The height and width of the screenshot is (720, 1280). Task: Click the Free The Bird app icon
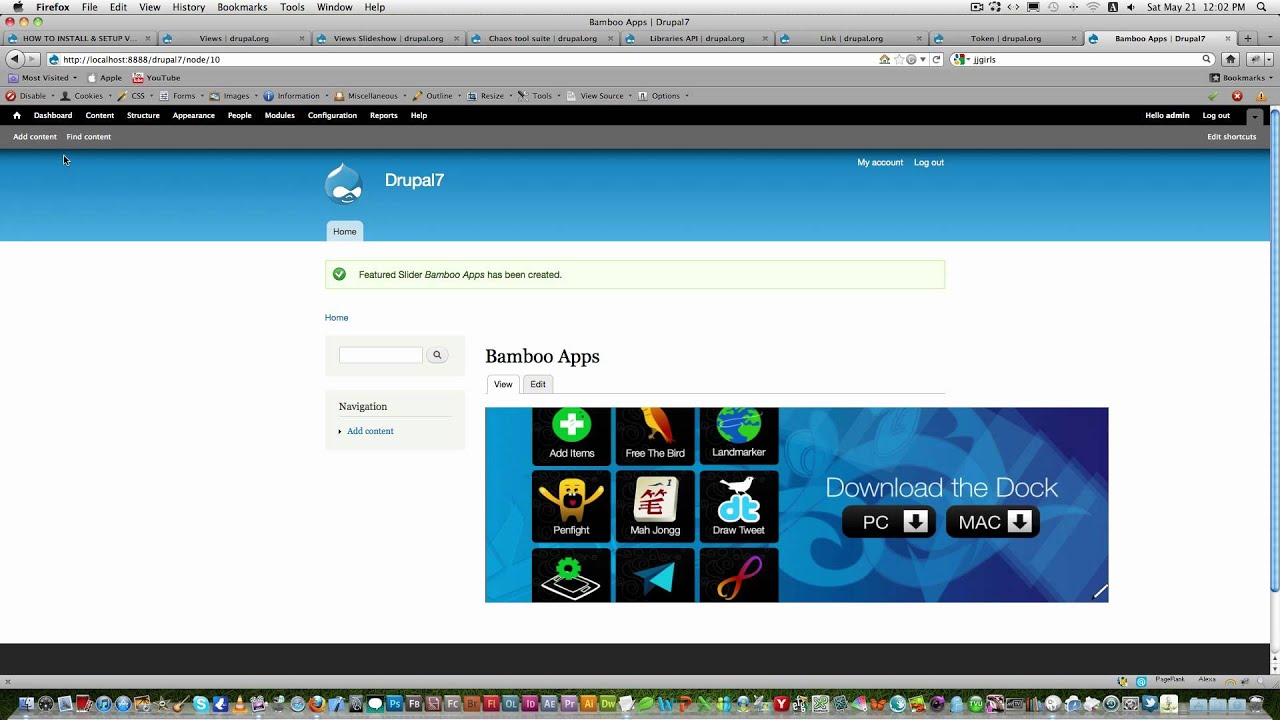click(x=655, y=434)
